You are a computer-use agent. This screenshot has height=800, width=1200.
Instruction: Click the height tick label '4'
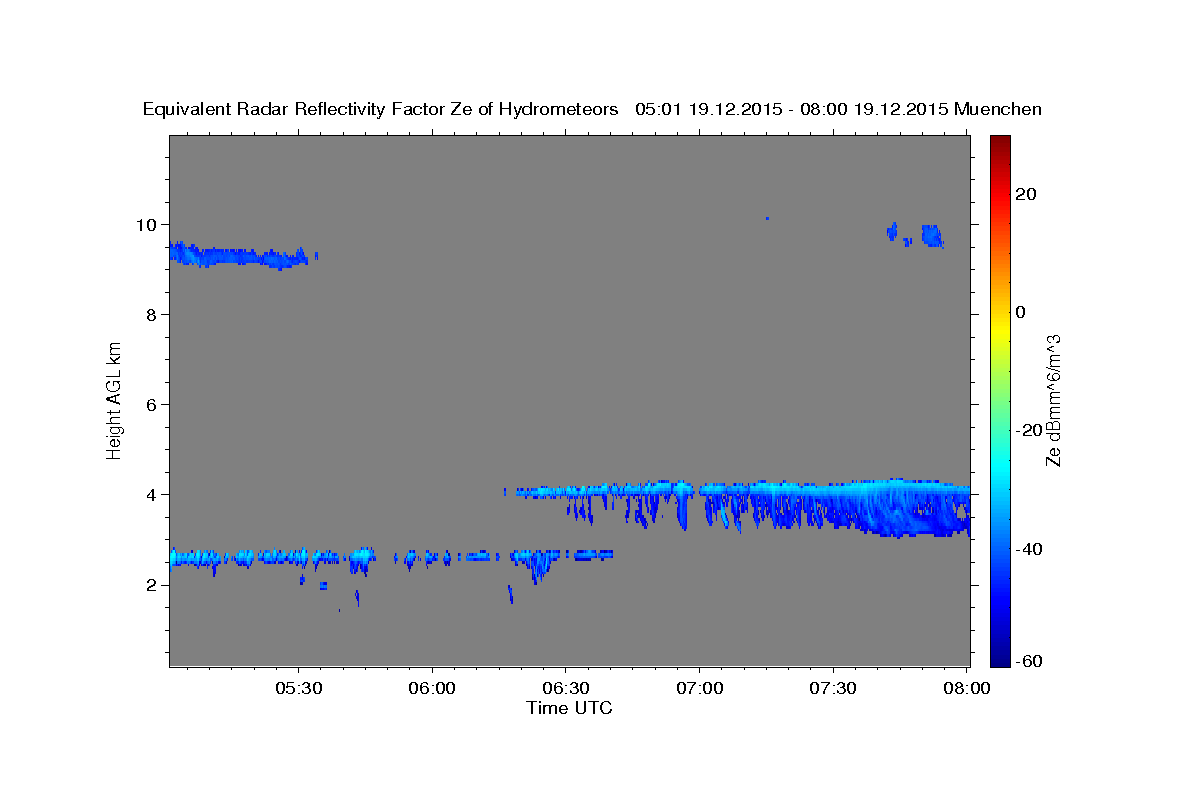(x=153, y=495)
